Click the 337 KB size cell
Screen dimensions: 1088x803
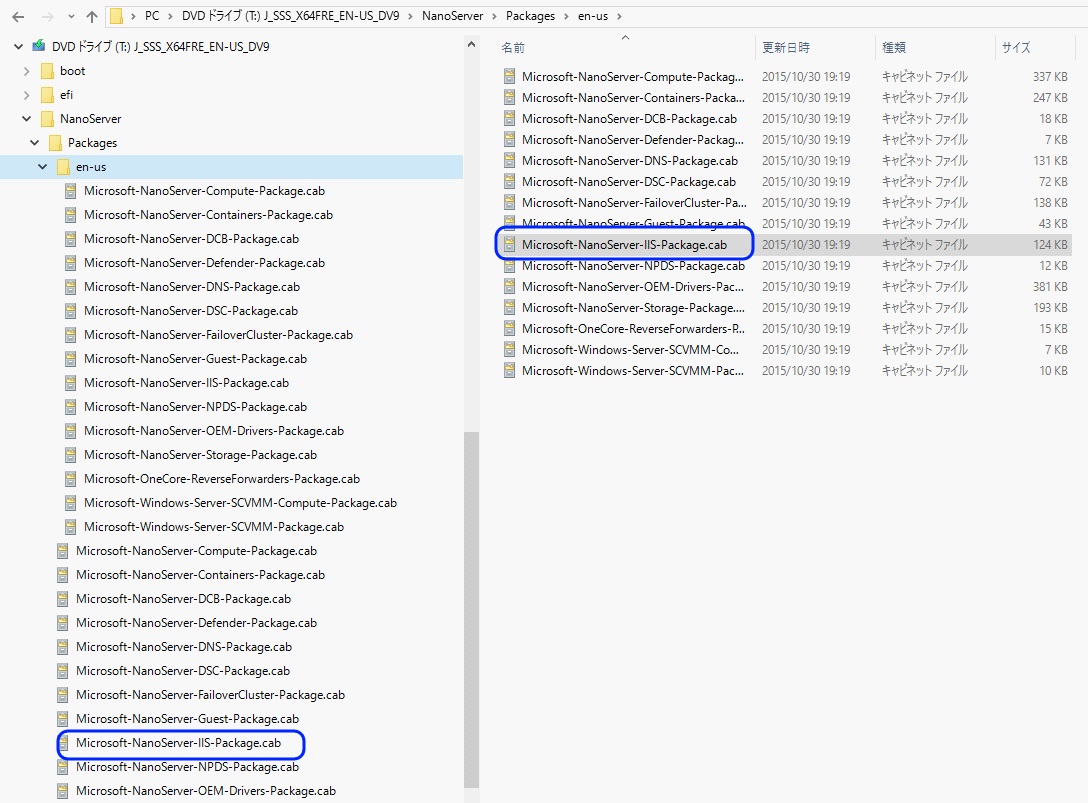1050,76
